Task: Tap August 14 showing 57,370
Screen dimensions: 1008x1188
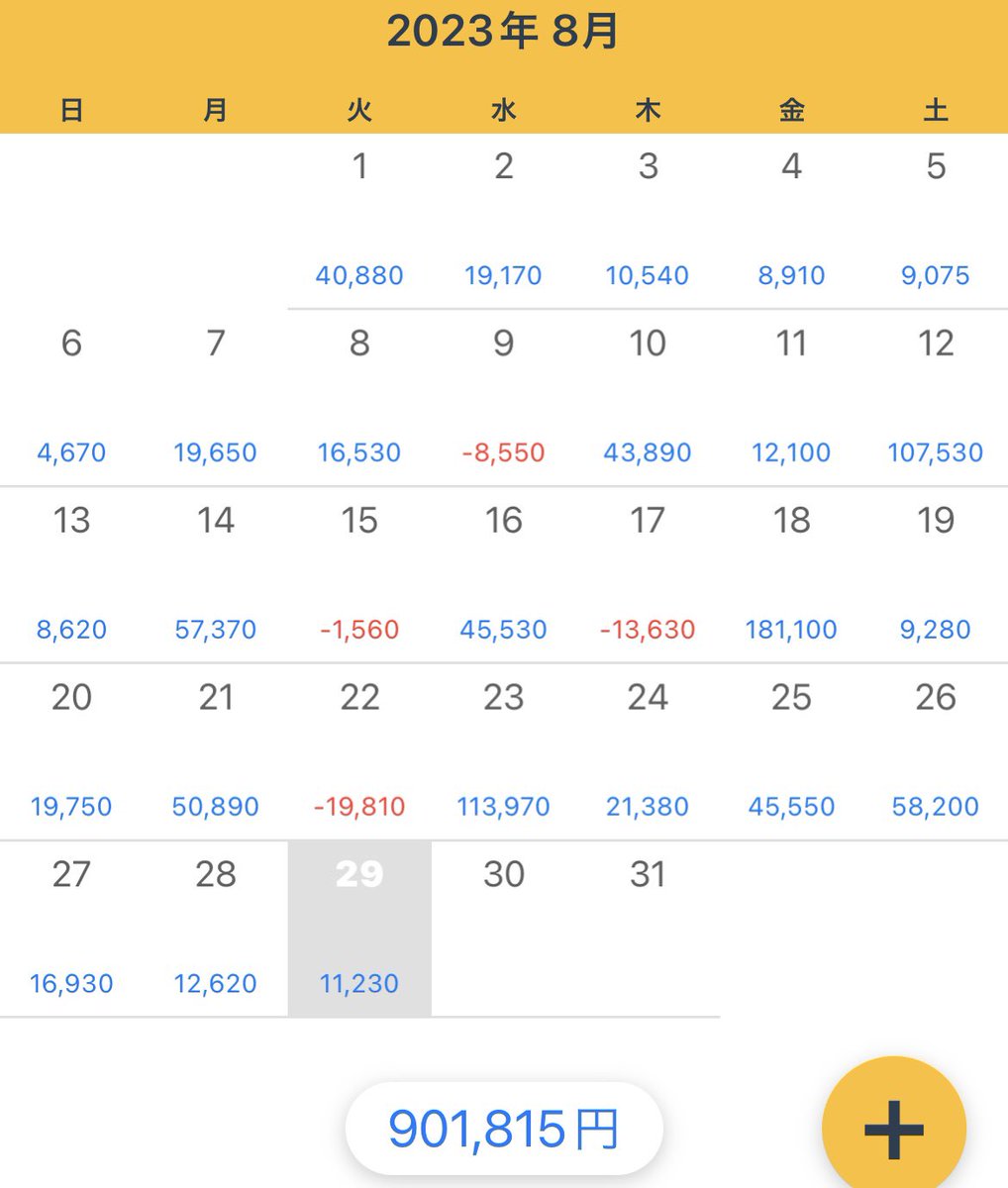Action: point(215,574)
